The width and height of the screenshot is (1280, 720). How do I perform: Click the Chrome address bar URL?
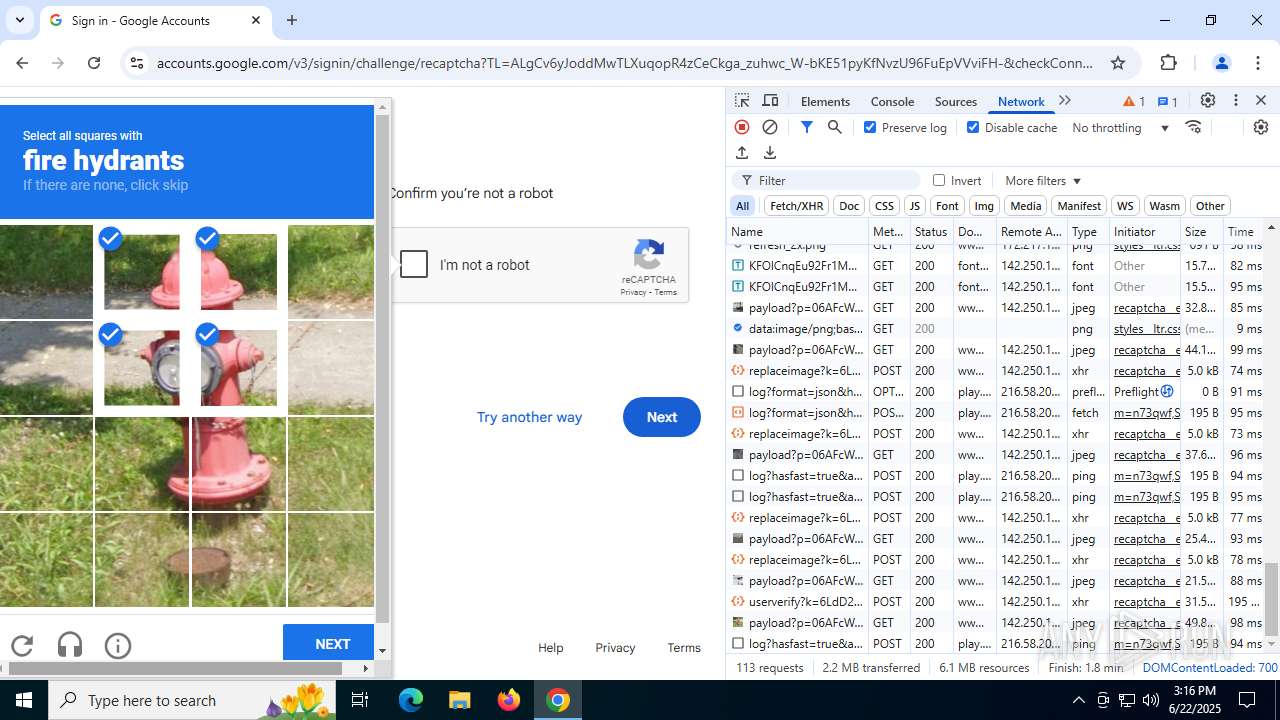(625, 63)
